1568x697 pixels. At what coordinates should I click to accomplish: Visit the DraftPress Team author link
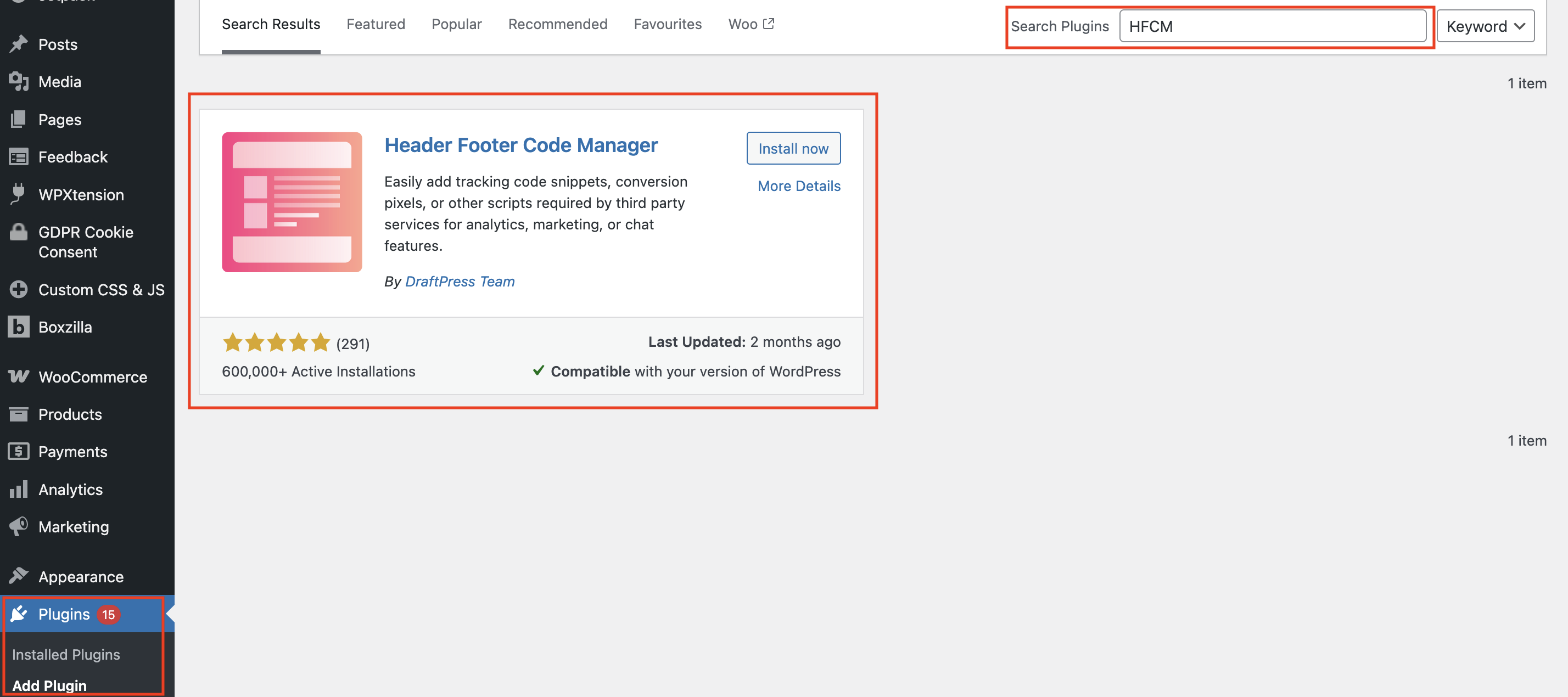click(460, 281)
